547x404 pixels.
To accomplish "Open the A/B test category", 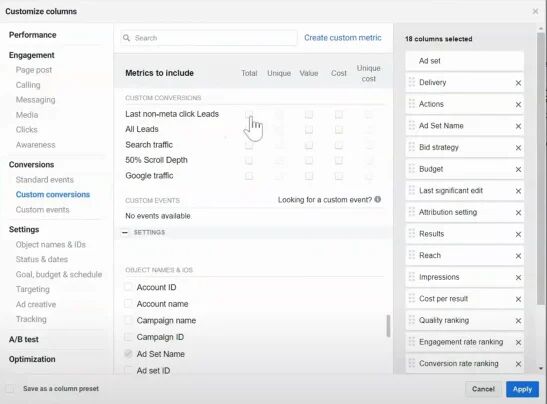I will [x=24, y=339].
